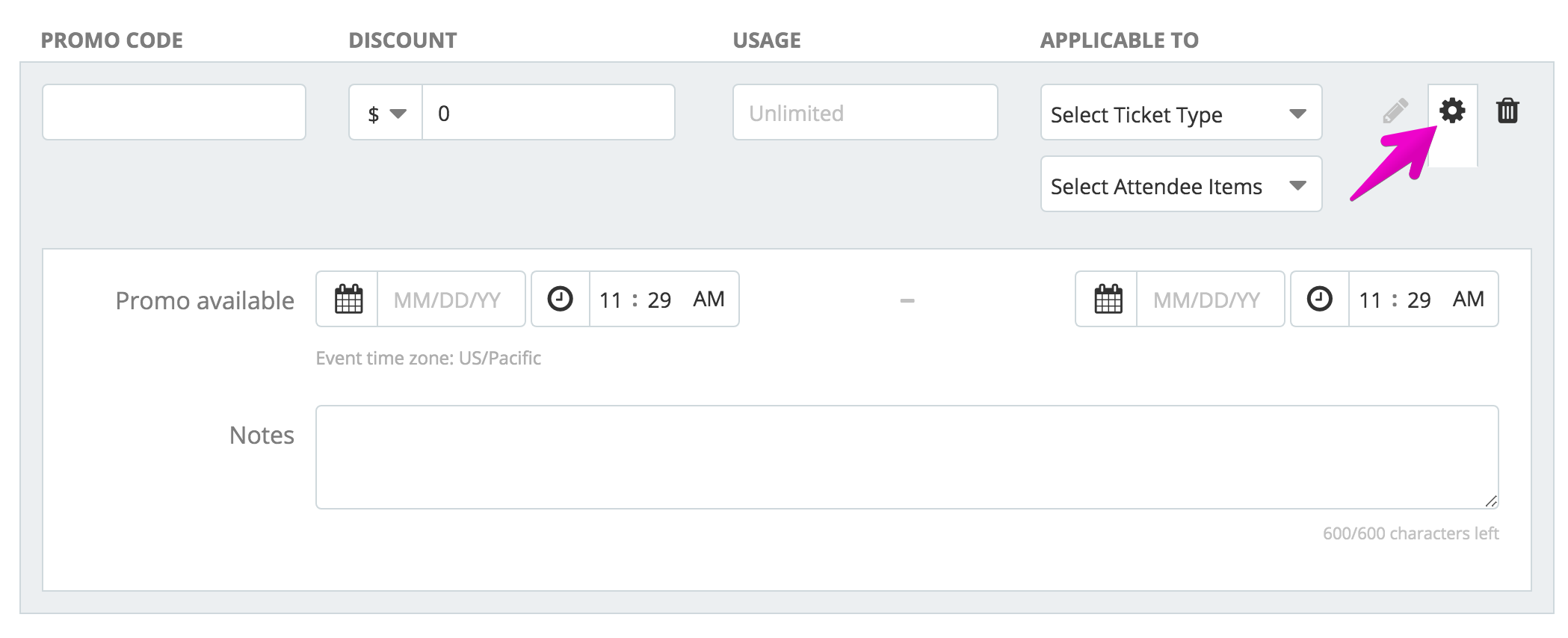Viewport: 1568px width, 638px height.
Task: Toggle AM on the end time
Action: [x=1468, y=299]
